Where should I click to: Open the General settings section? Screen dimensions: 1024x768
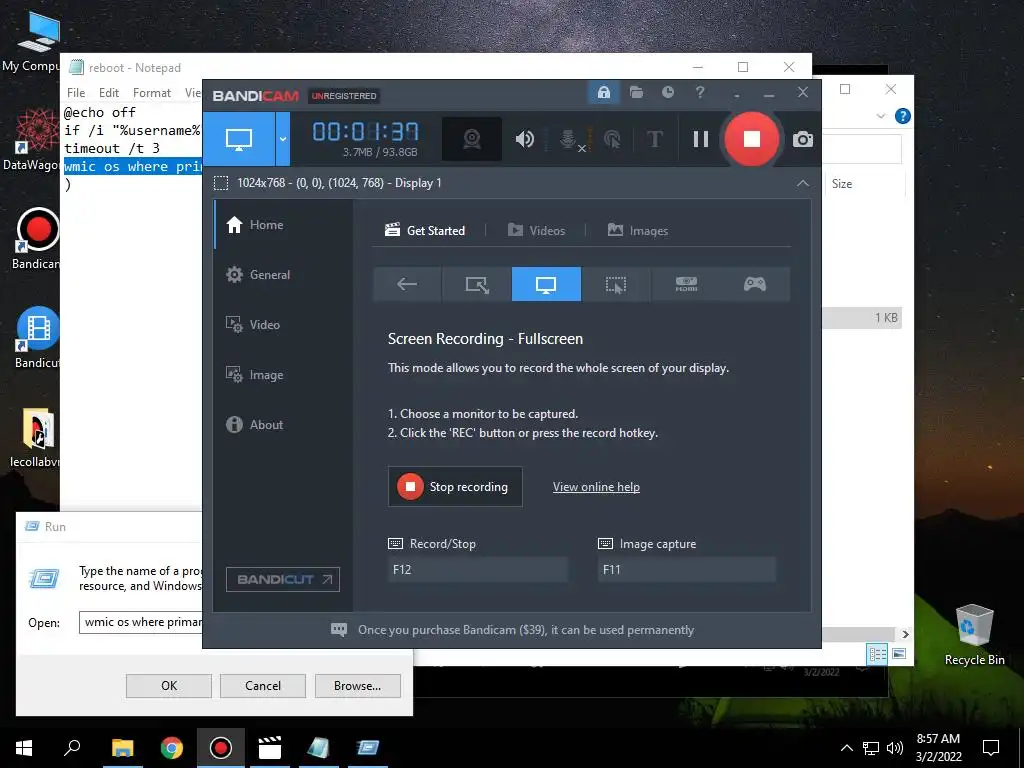pos(258,275)
